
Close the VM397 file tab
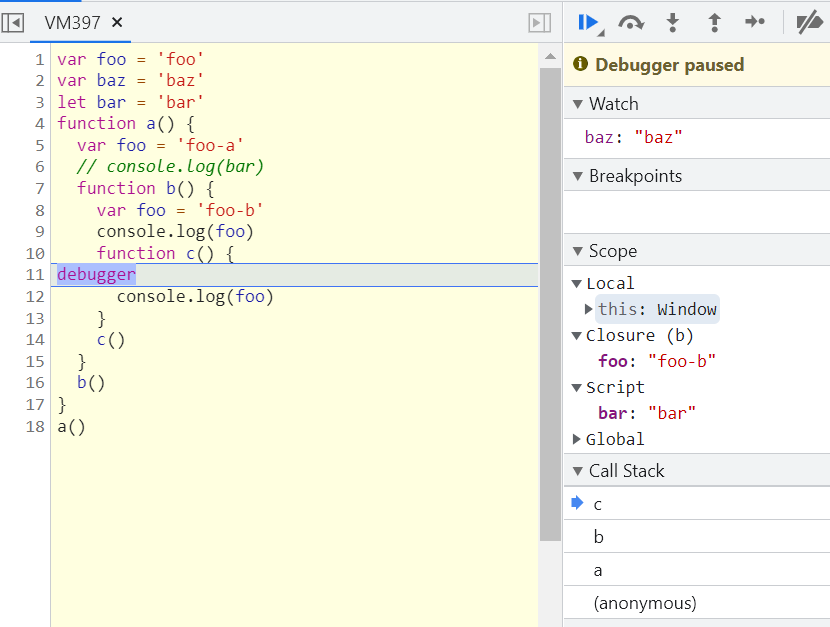pos(117,22)
